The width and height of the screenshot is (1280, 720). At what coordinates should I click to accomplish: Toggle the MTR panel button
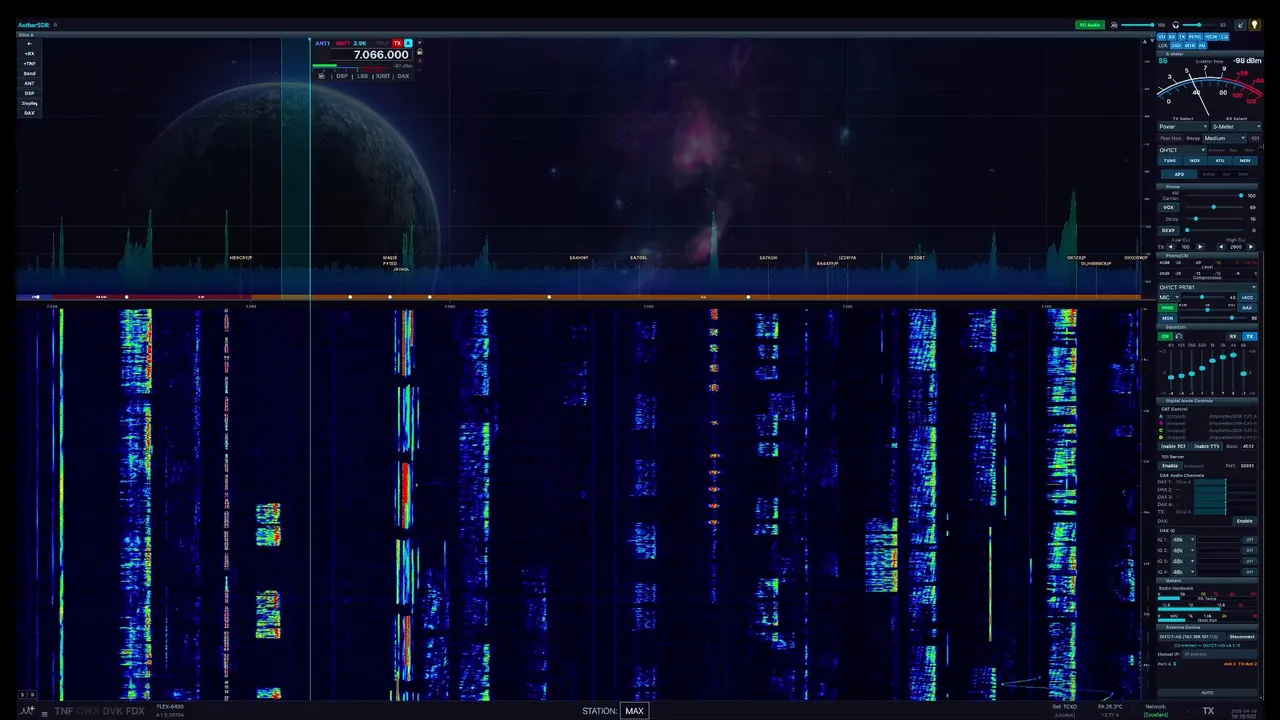pyautogui.click(x=1189, y=46)
